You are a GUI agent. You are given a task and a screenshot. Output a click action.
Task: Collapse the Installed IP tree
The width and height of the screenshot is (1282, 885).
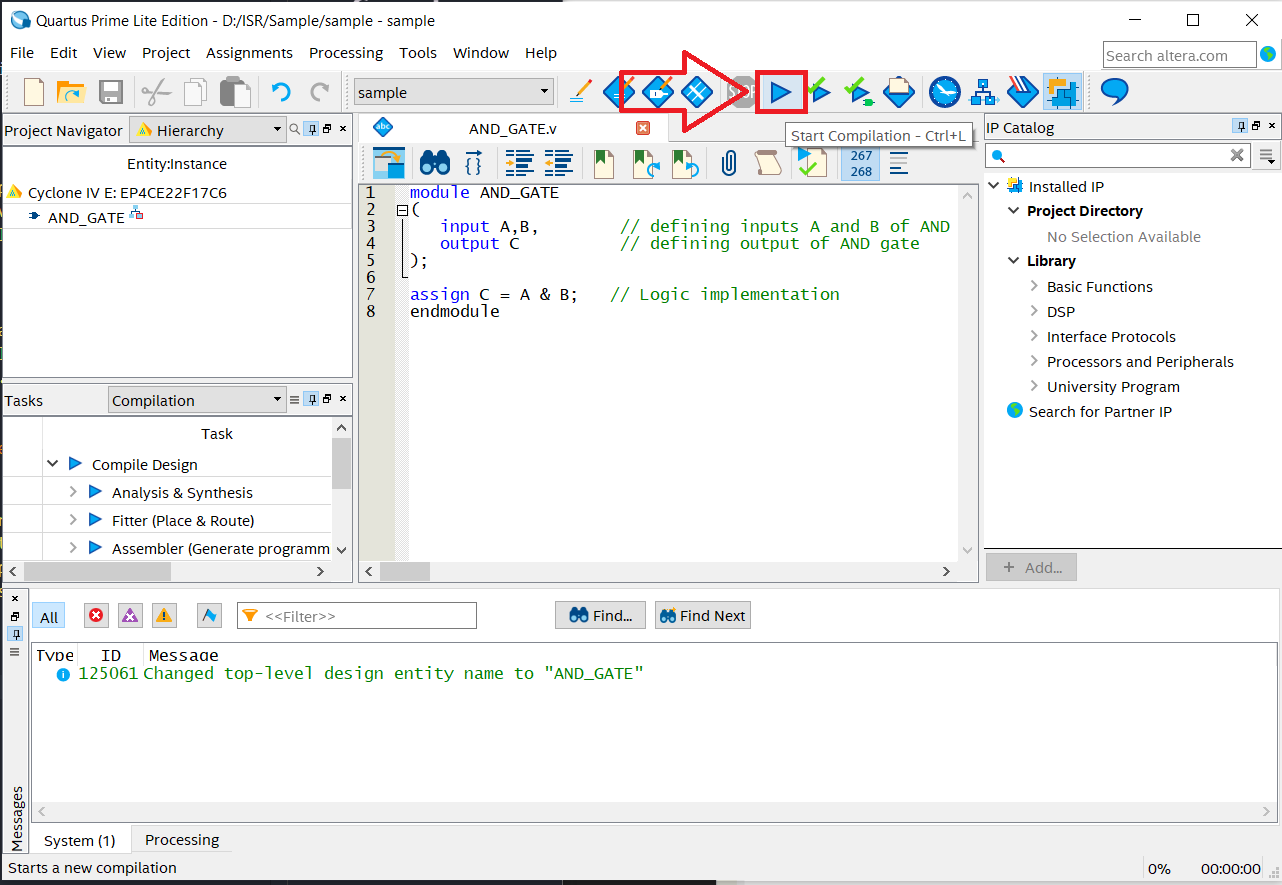click(x=994, y=186)
